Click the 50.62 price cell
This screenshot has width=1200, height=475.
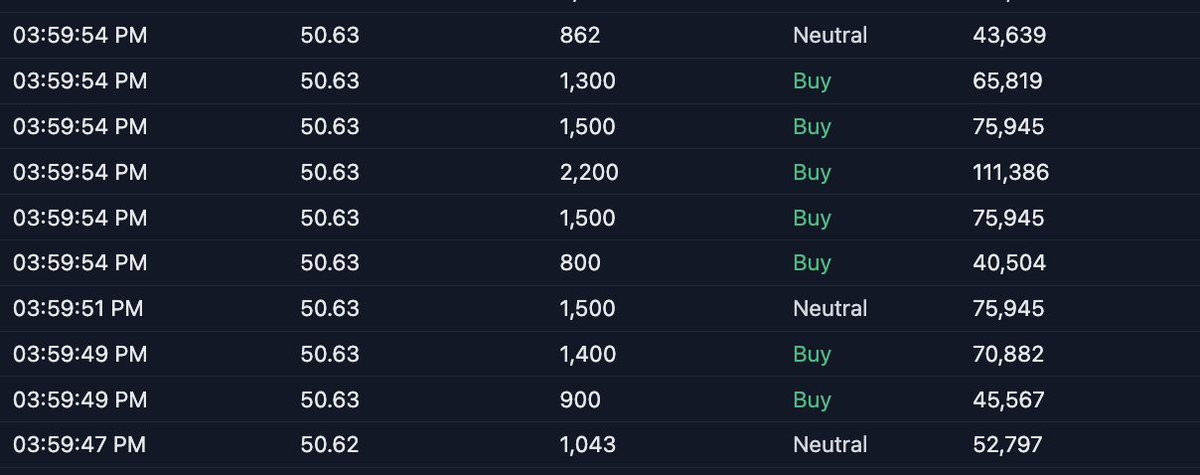click(329, 444)
